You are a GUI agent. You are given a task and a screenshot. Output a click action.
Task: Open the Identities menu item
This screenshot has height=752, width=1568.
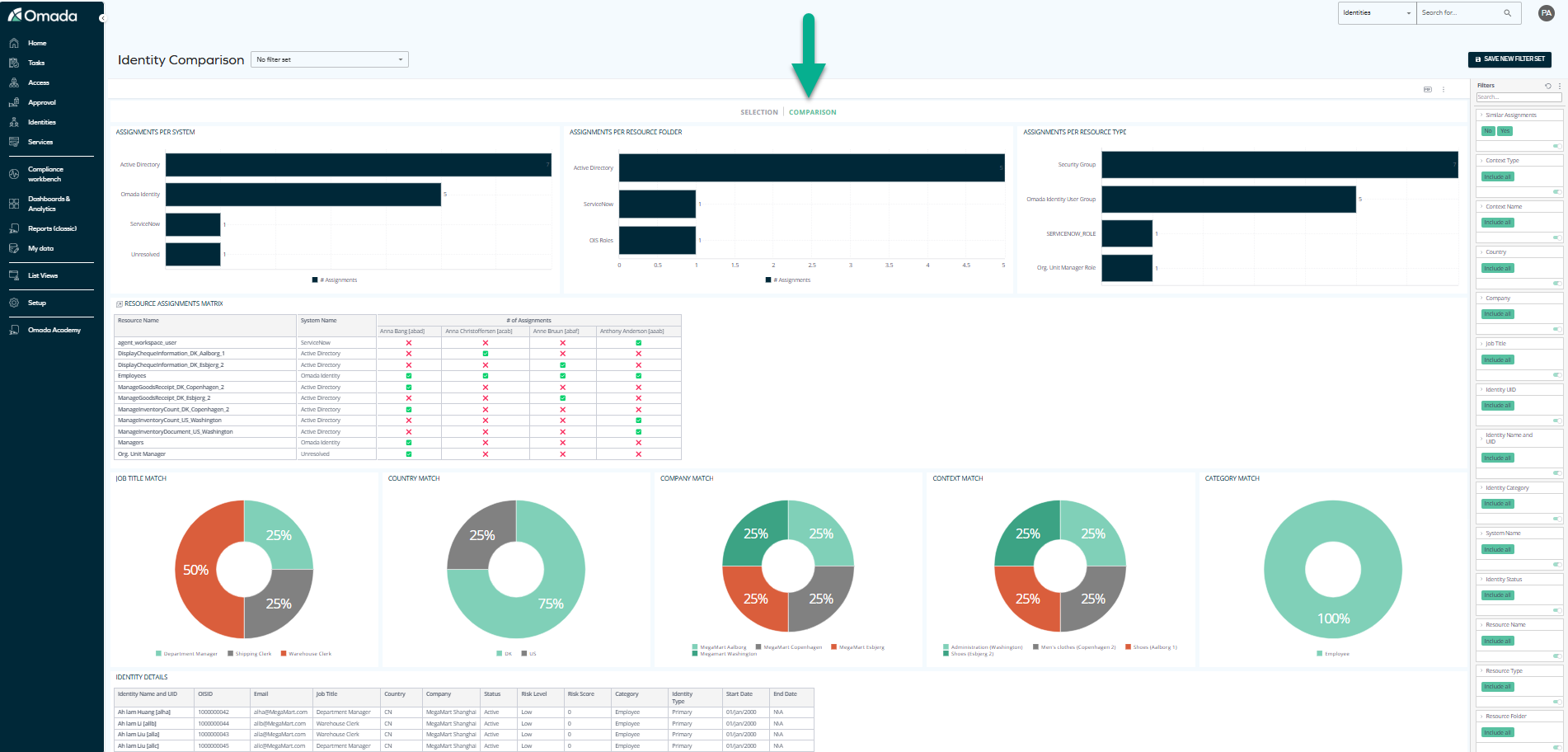[x=42, y=122]
